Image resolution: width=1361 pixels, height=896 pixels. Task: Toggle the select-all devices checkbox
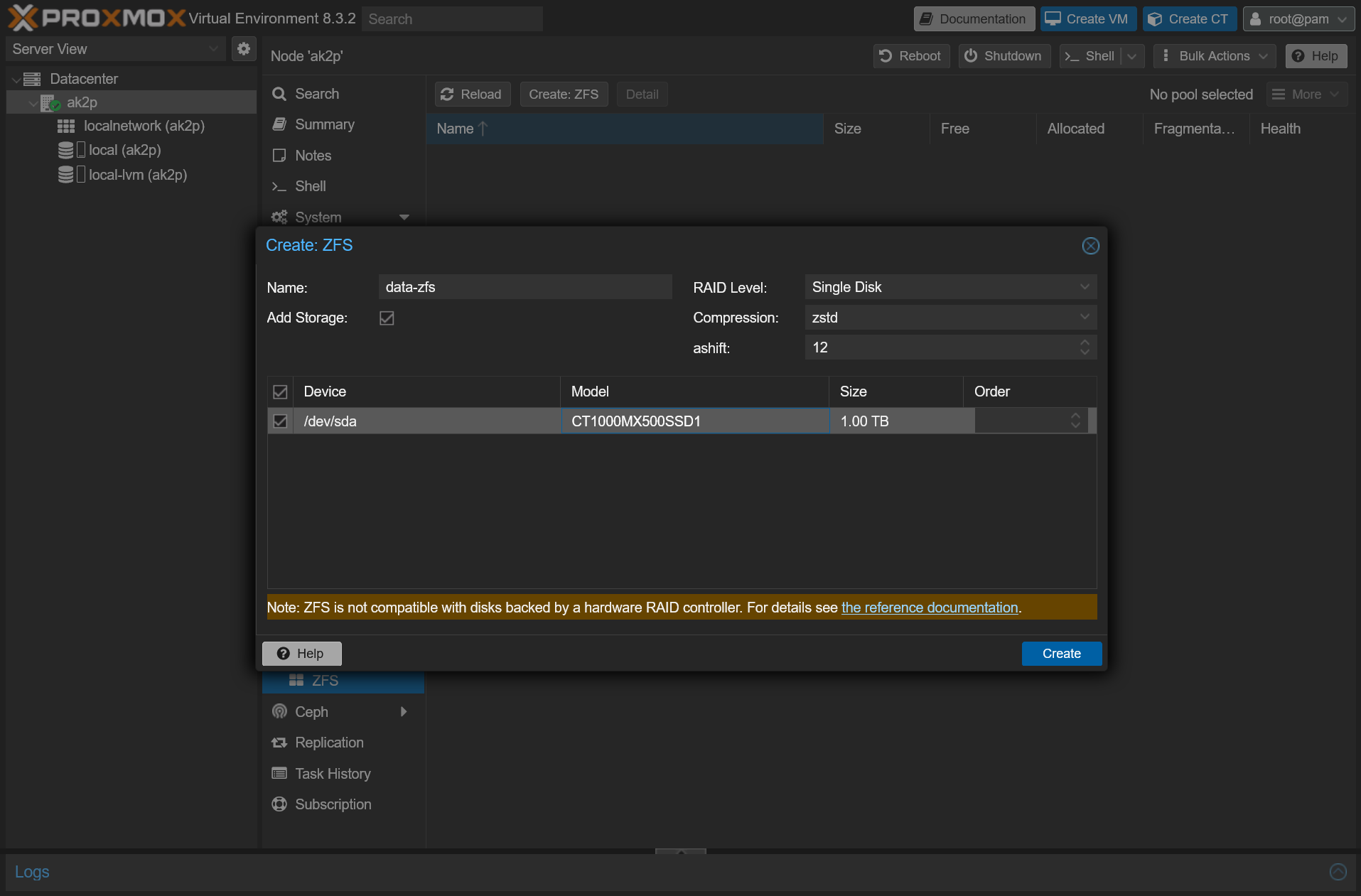280,392
